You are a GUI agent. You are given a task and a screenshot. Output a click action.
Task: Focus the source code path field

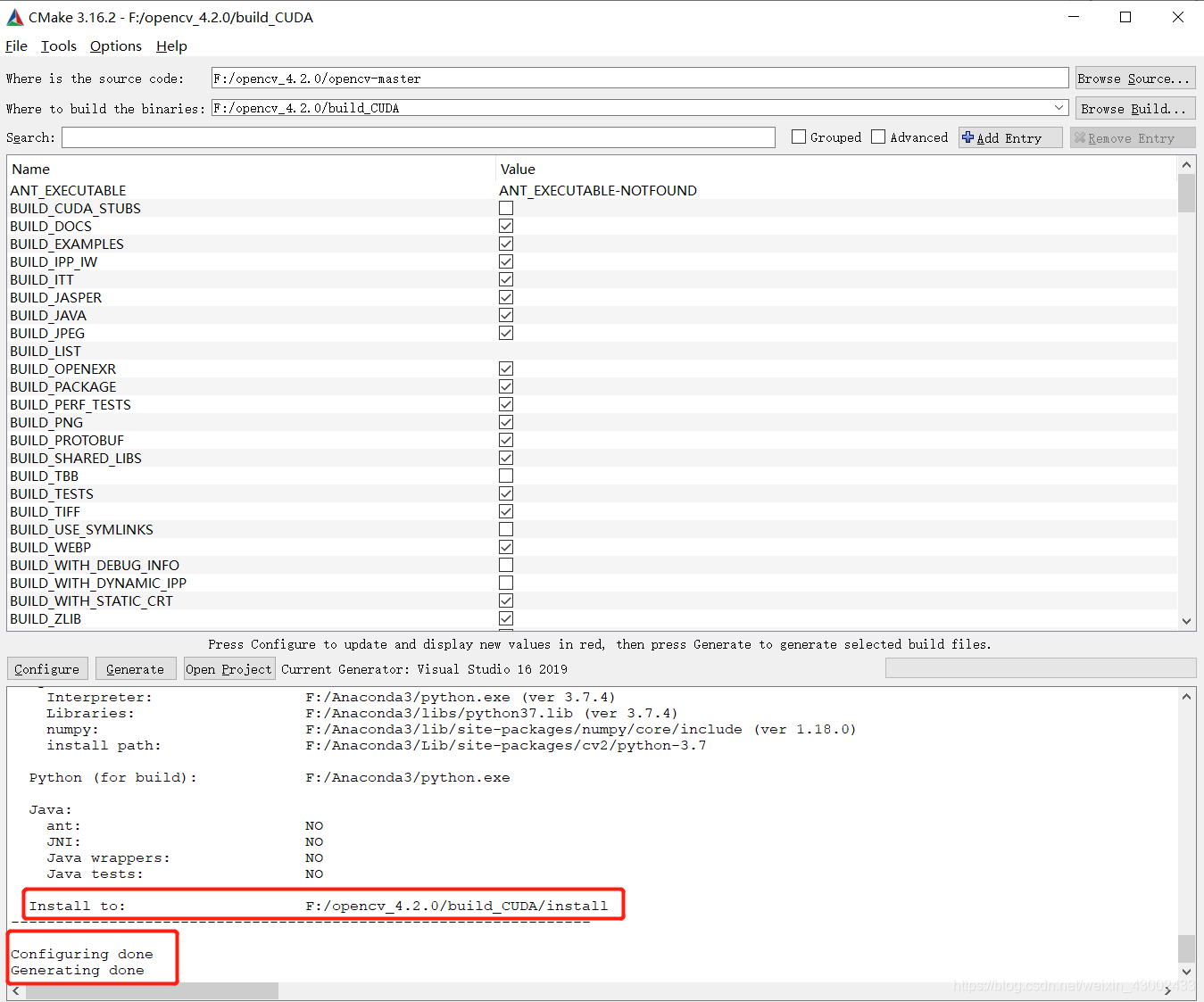click(x=640, y=79)
